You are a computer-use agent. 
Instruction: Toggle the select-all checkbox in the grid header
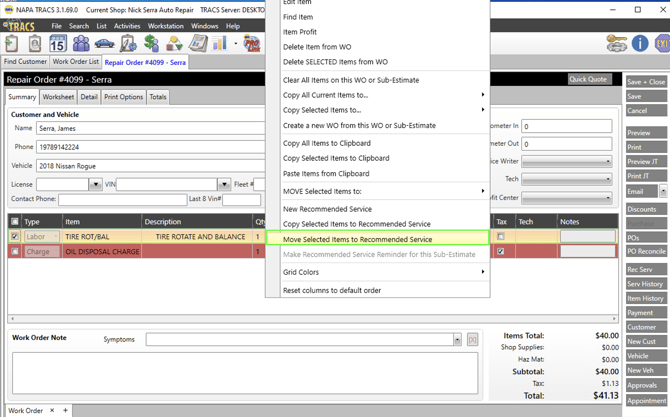coord(15,221)
